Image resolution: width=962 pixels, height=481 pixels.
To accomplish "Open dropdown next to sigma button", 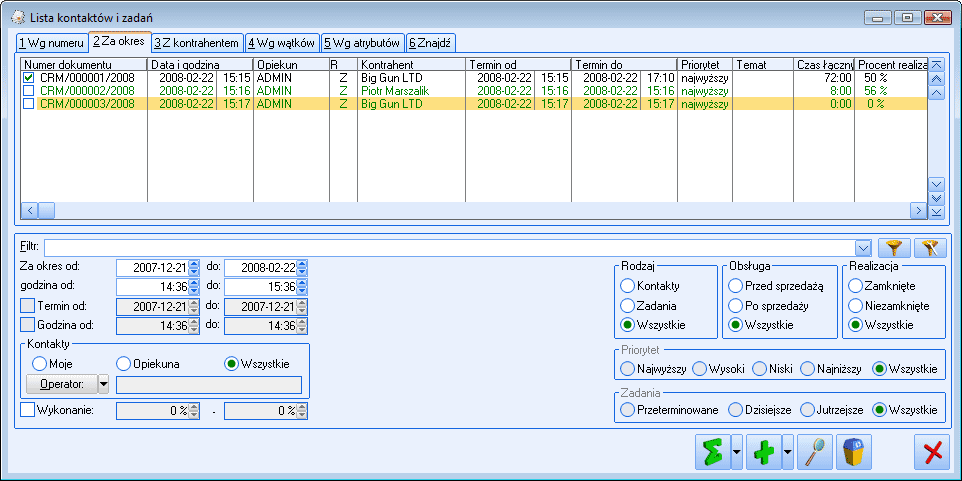I will tap(736, 453).
